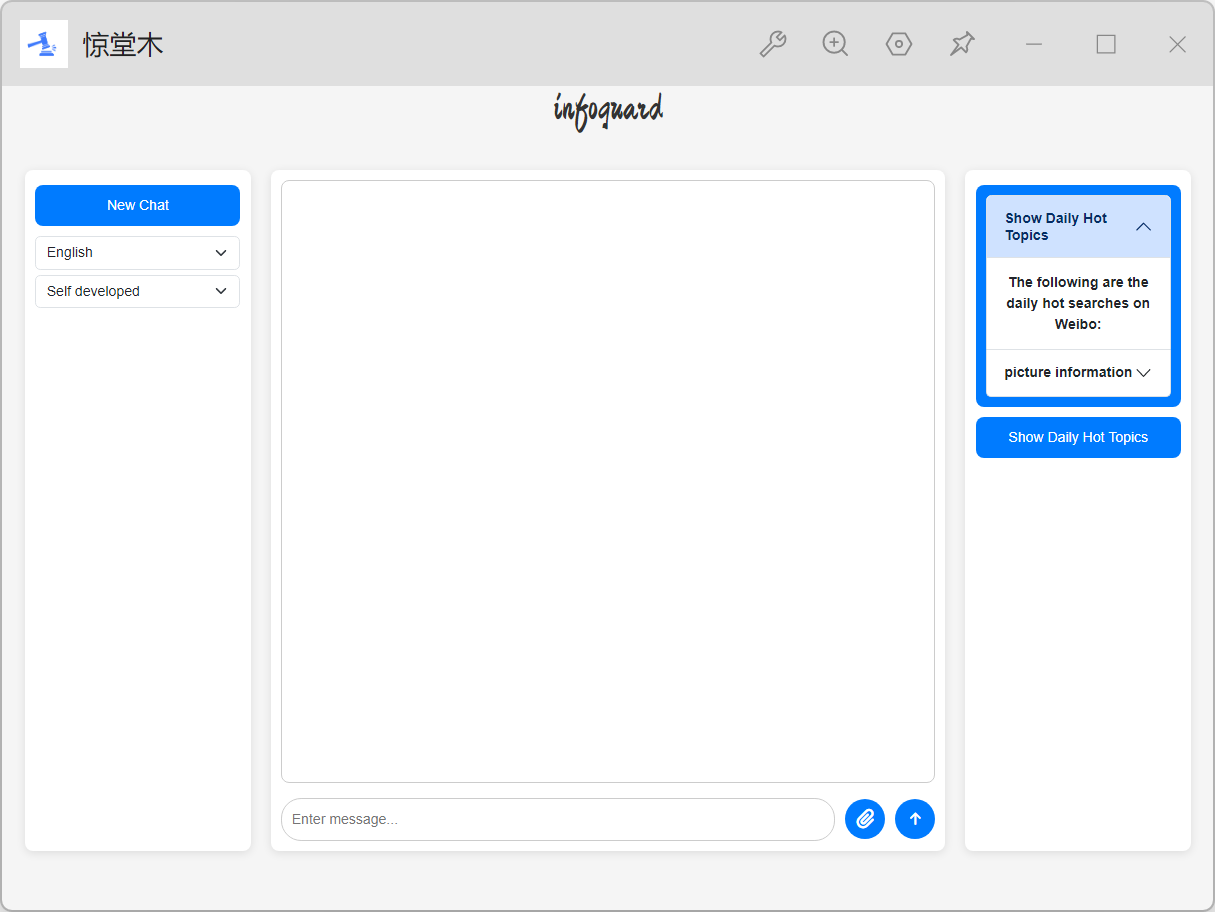The width and height of the screenshot is (1215, 912).
Task: Minimize the window
Action: click(1034, 44)
